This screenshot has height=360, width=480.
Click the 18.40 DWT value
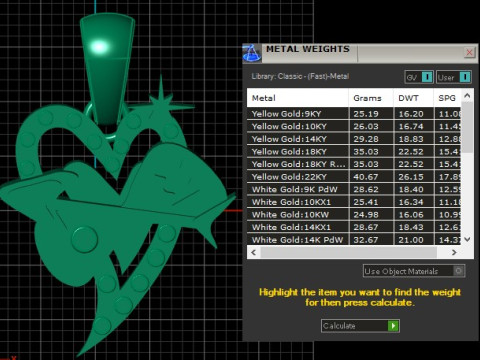pyautogui.click(x=411, y=189)
